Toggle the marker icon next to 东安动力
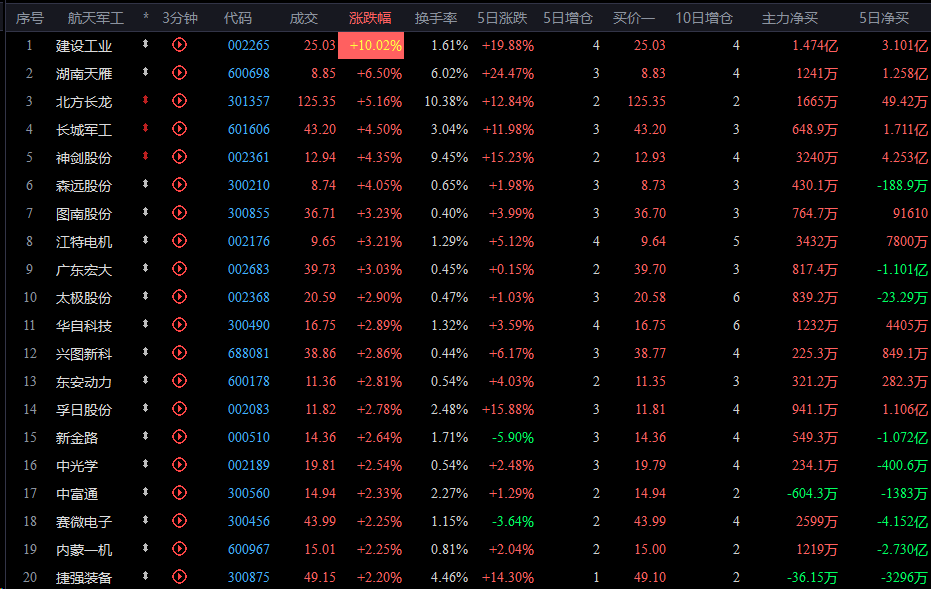Image resolution: width=931 pixels, height=589 pixels. click(146, 381)
